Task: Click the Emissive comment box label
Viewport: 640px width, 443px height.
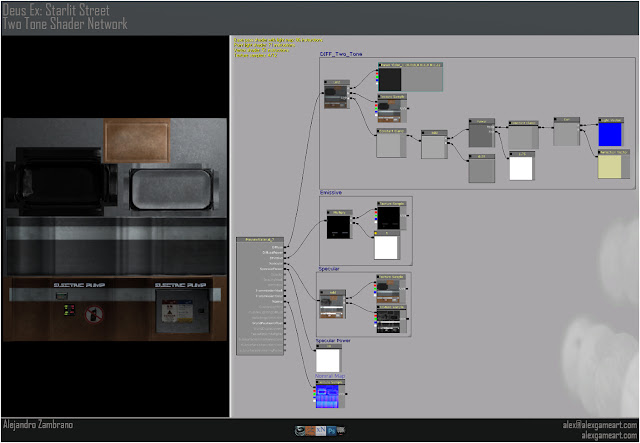Action: click(x=331, y=192)
